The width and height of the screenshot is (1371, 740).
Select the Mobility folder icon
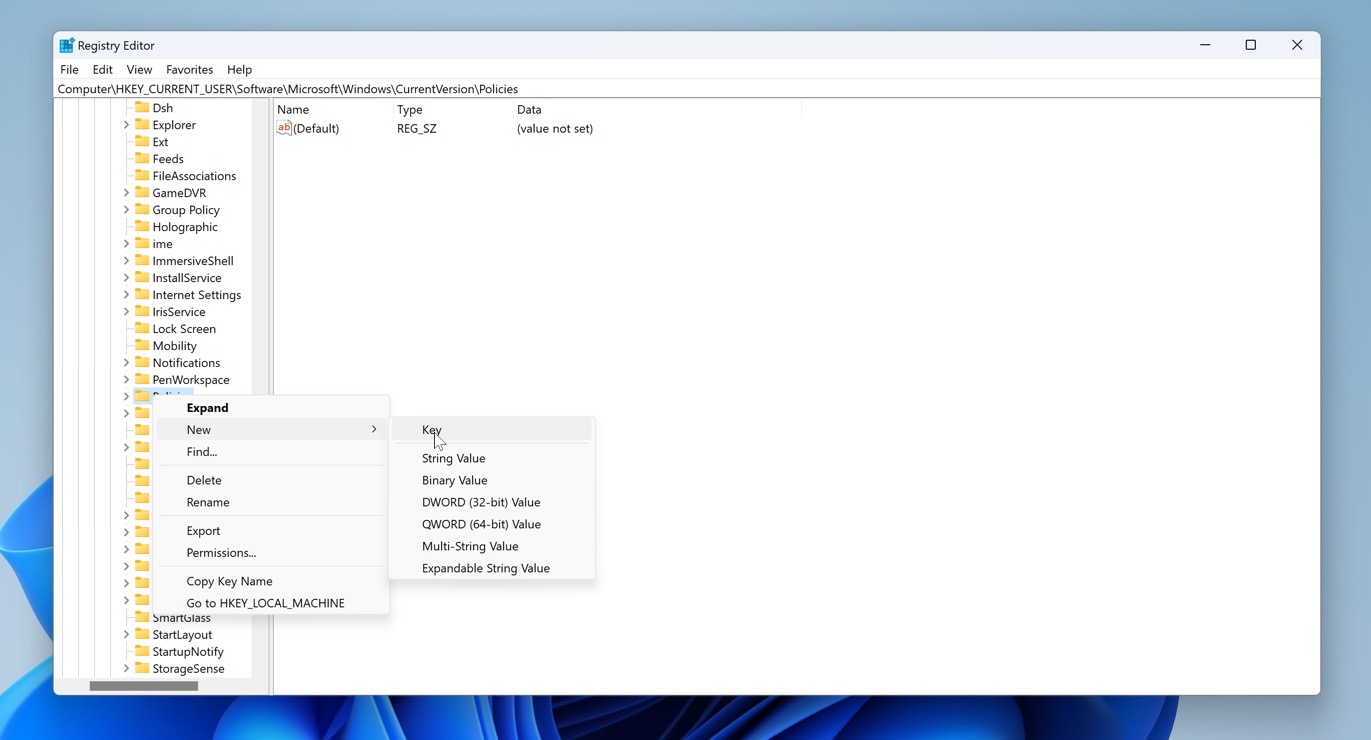[x=142, y=345]
